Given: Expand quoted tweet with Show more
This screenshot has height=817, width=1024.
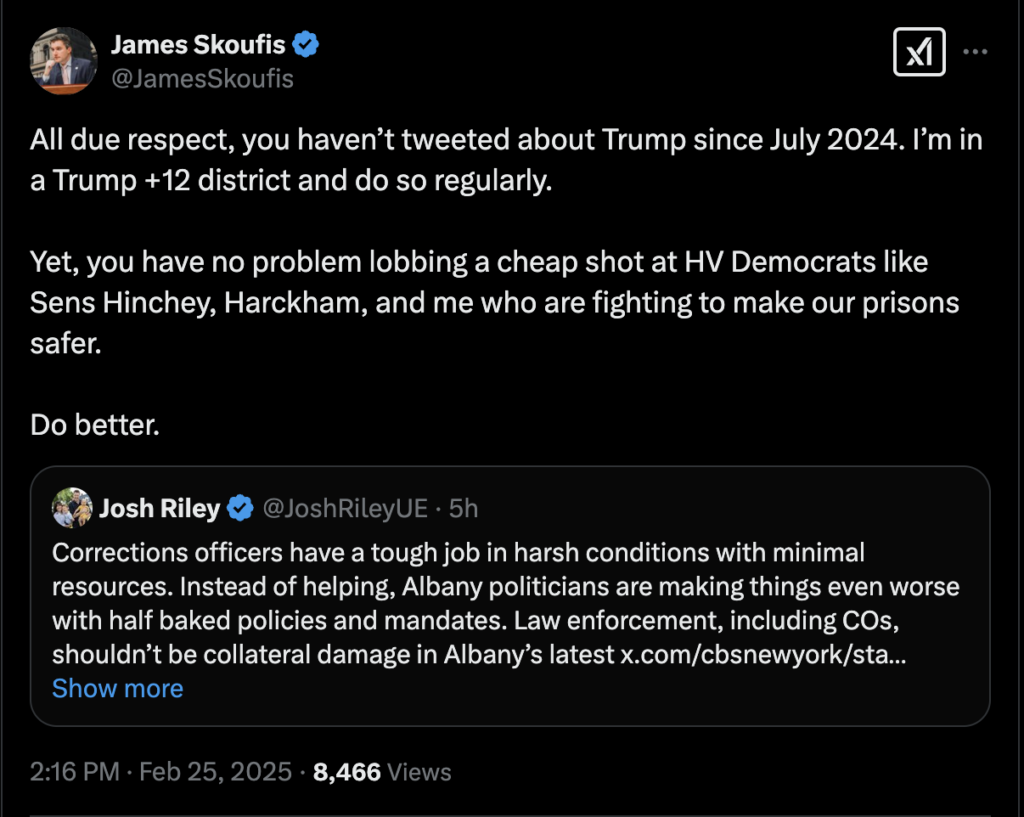Looking at the screenshot, I should [117, 688].
